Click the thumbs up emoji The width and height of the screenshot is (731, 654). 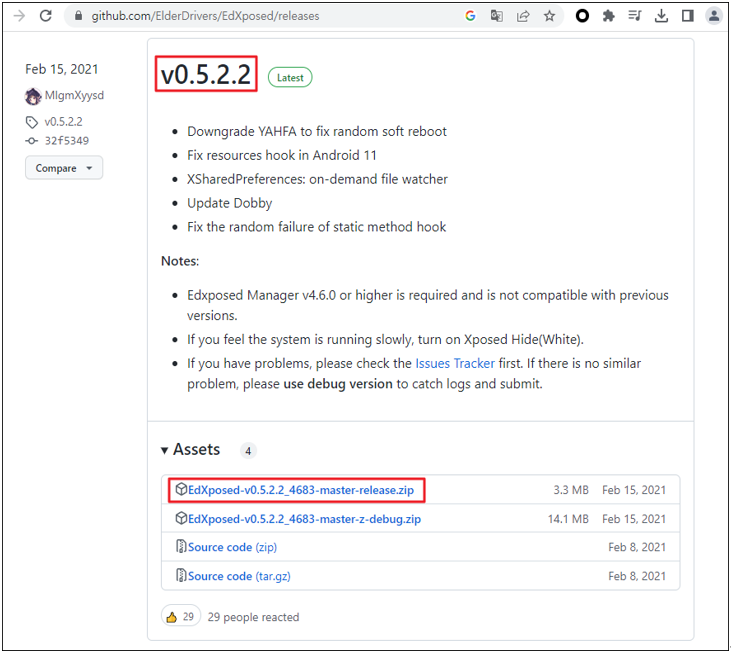(172, 617)
